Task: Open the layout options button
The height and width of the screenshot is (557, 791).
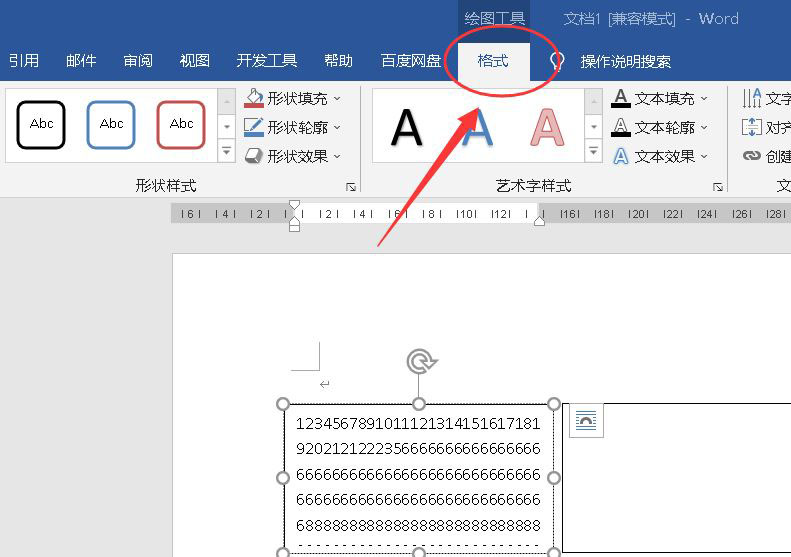Action: click(x=586, y=420)
